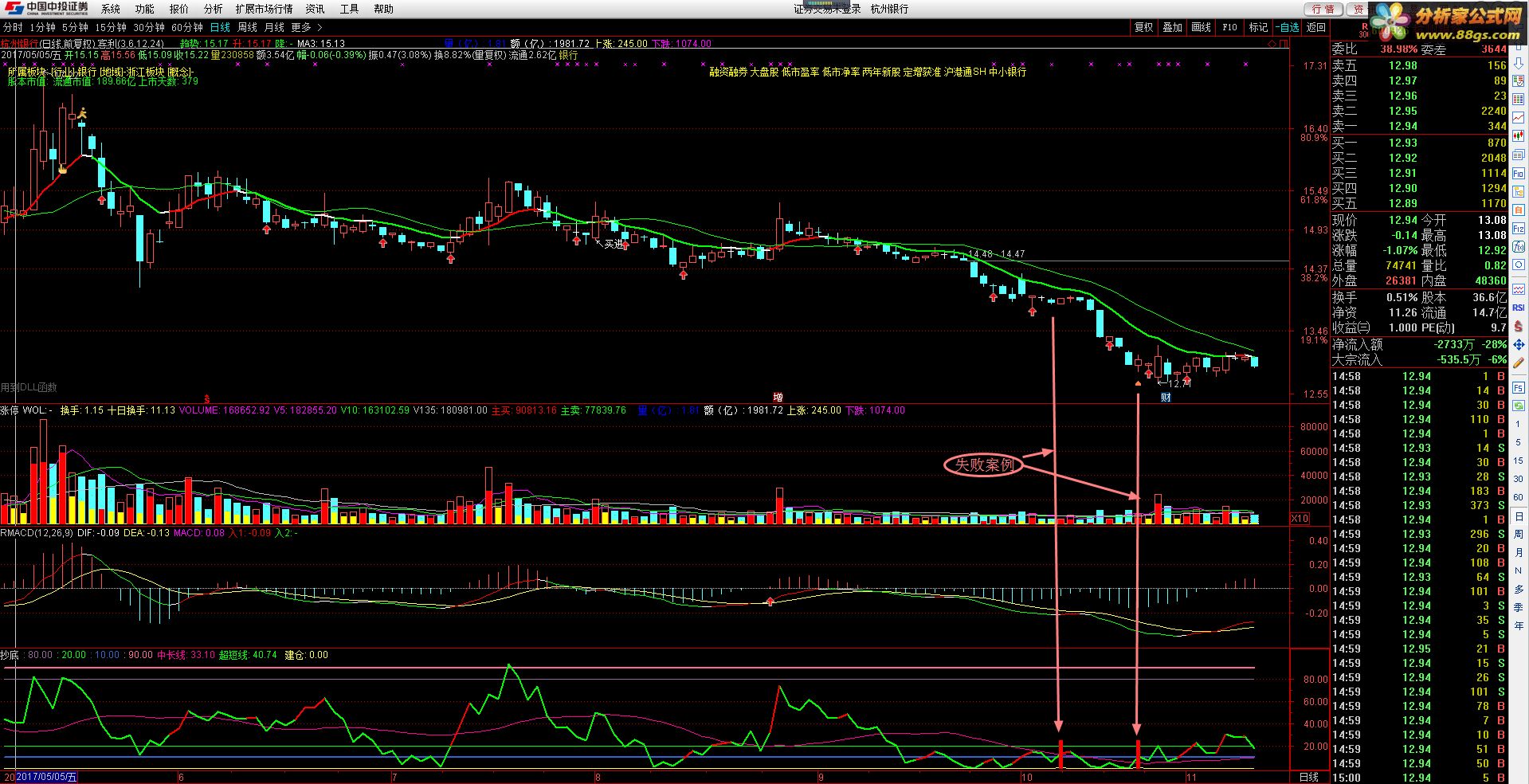Image resolution: width=1529 pixels, height=784 pixels.
Task: Click the 买一 price 12.93 row
Action: click(x=1419, y=143)
